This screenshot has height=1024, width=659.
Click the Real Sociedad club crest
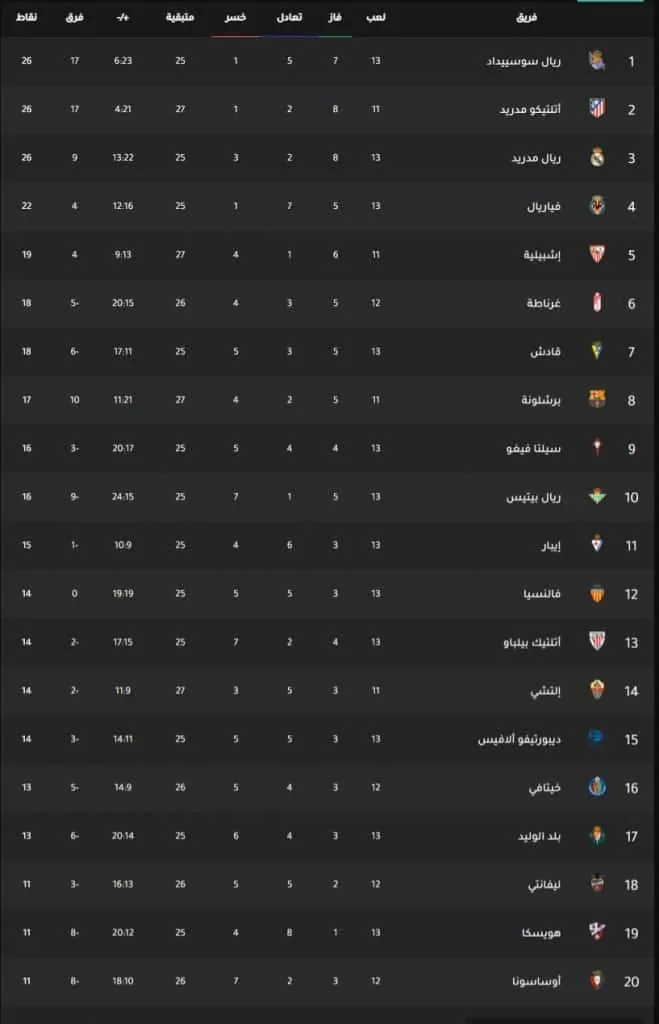tap(597, 61)
